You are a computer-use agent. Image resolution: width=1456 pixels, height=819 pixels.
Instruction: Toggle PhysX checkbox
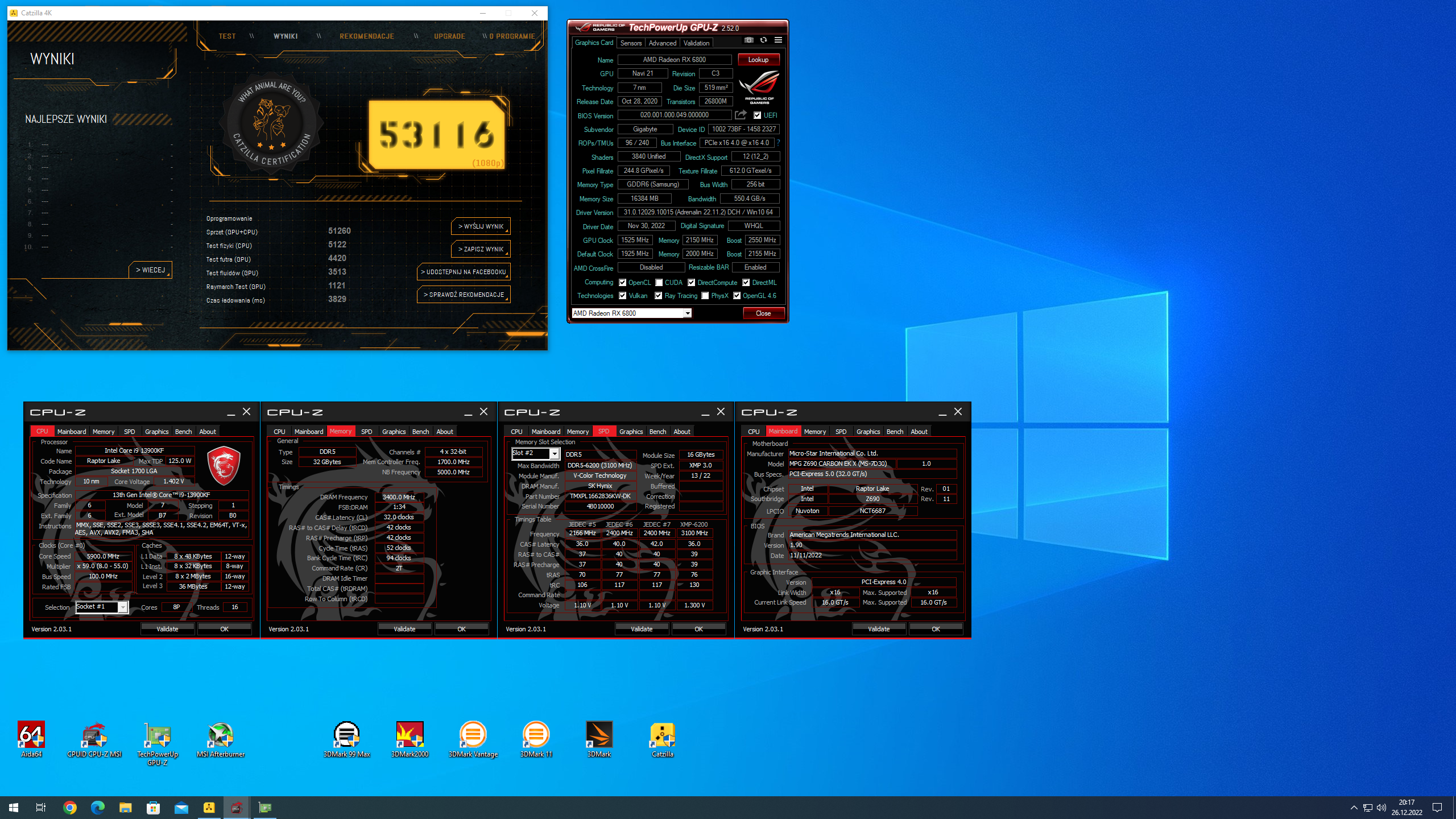pos(705,296)
